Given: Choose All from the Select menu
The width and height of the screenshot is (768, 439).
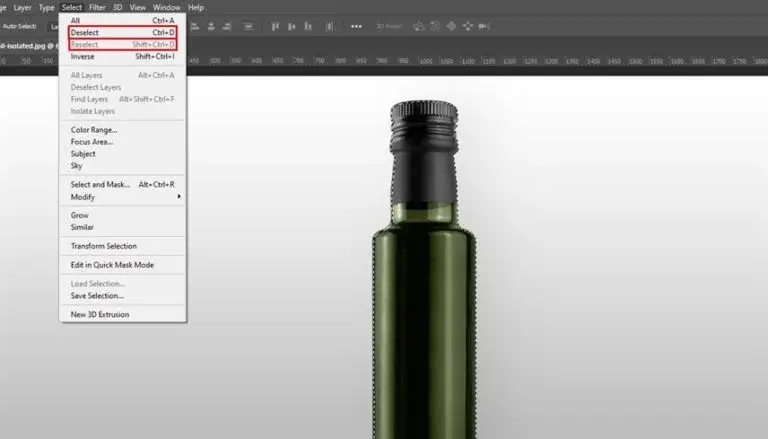Looking at the screenshot, I should pyautogui.click(x=122, y=21).
